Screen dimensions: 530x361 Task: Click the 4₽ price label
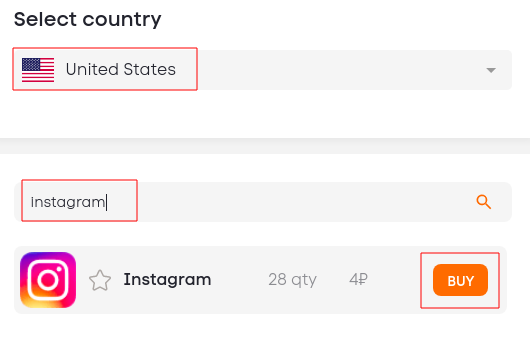click(x=358, y=280)
